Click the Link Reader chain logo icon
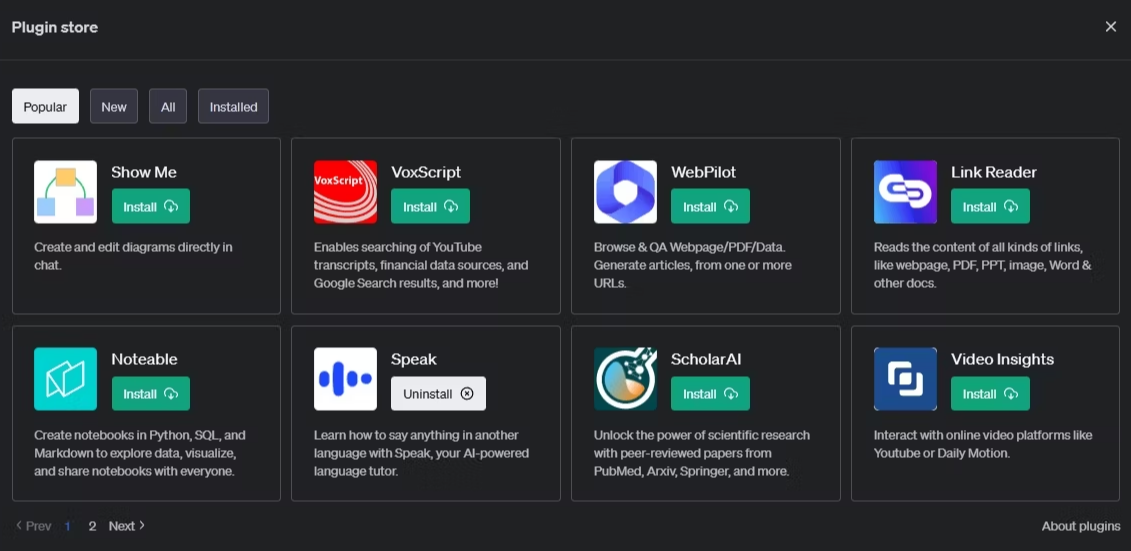1131x551 pixels. point(905,192)
